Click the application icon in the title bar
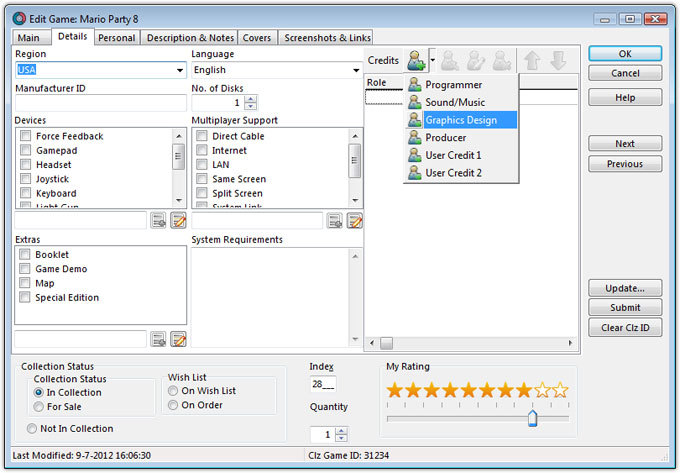The width and height of the screenshot is (680, 473). [19, 19]
